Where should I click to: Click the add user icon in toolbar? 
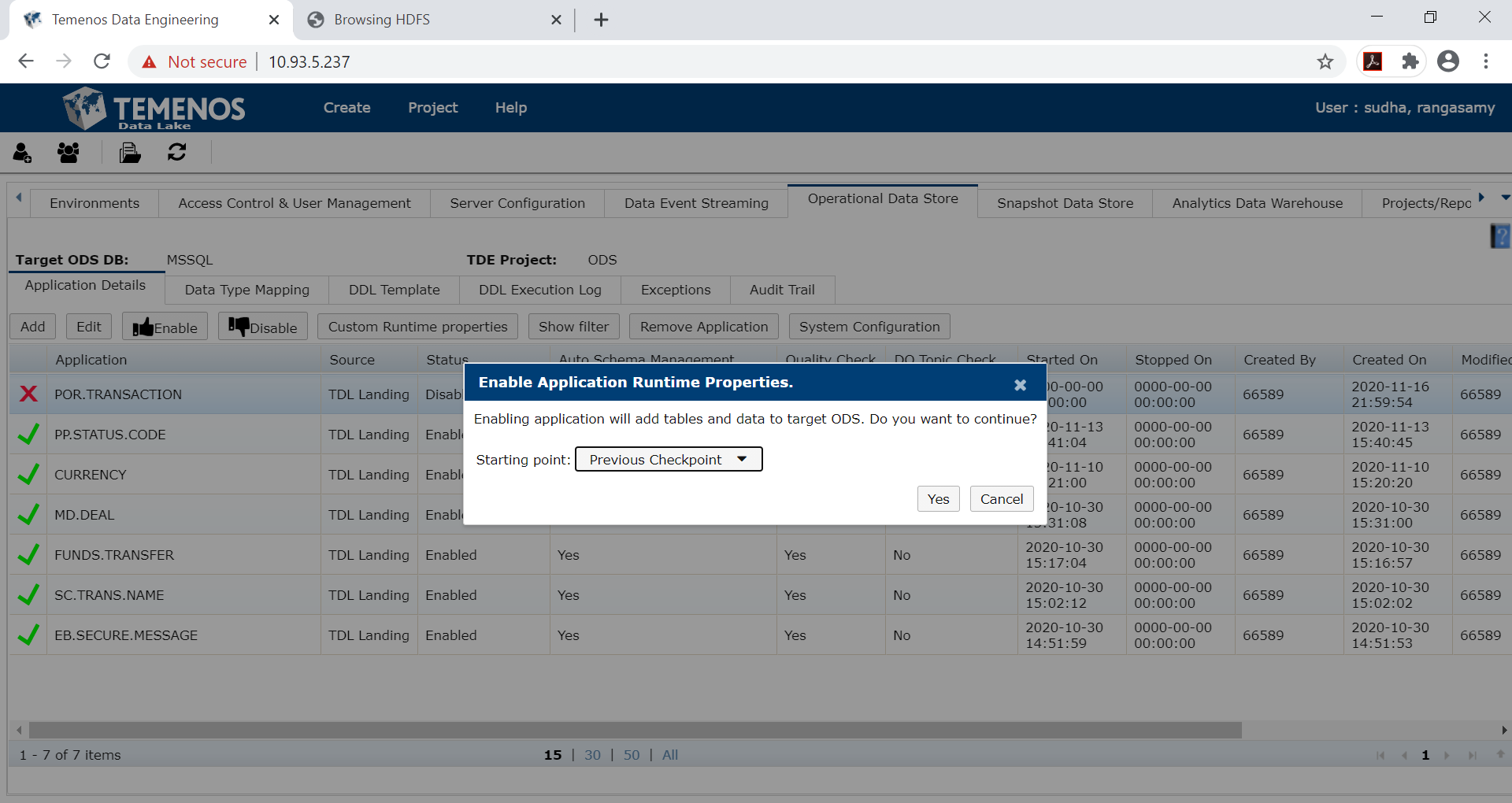pyautogui.click(x=22, y=152)
